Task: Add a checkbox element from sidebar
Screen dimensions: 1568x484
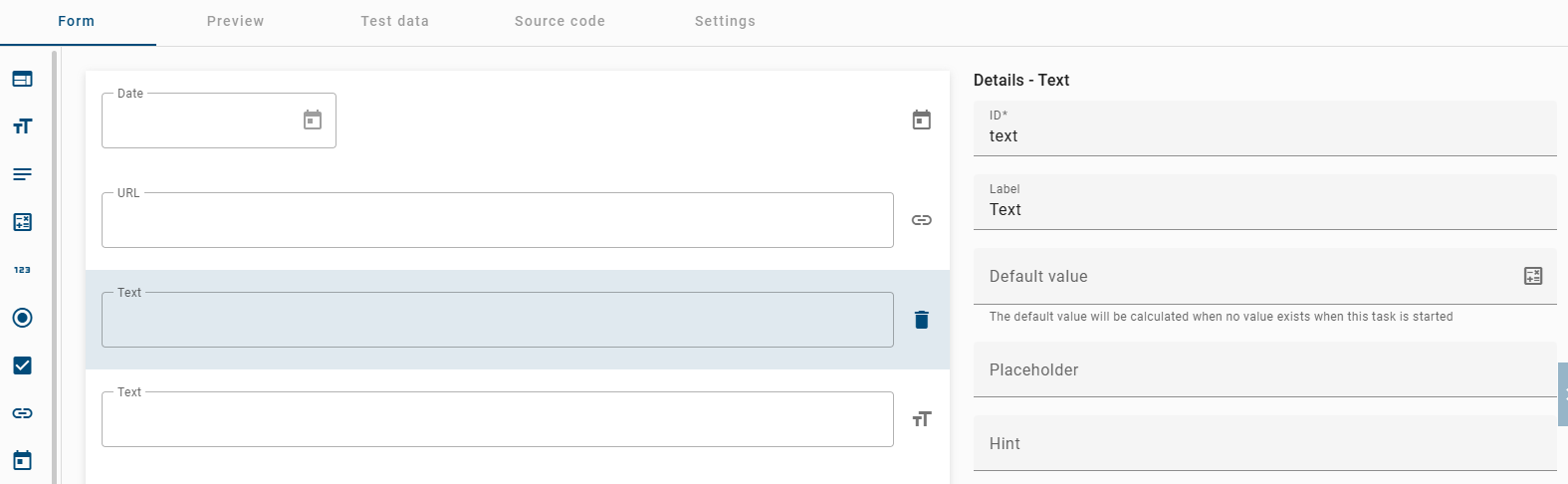Action: [22, 365]
